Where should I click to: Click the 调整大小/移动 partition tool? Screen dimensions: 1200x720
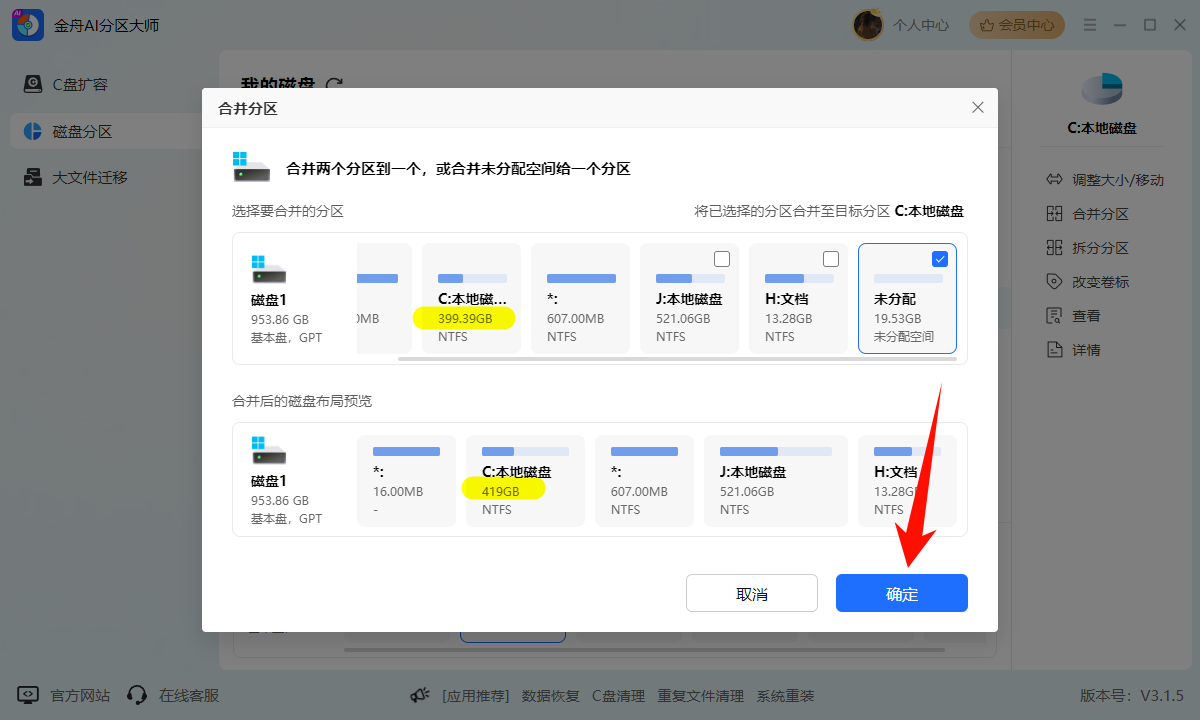[x=1108, y=179]
